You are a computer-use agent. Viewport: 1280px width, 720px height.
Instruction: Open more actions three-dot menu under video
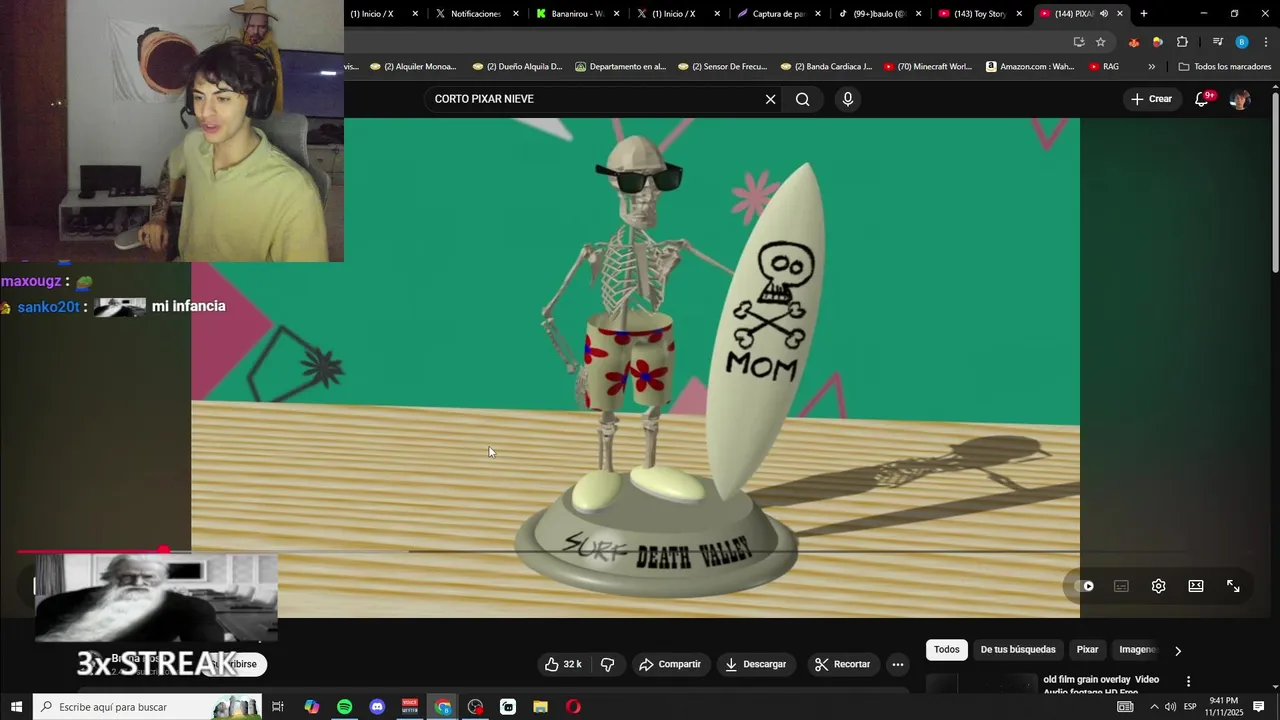tap(898, 664)
